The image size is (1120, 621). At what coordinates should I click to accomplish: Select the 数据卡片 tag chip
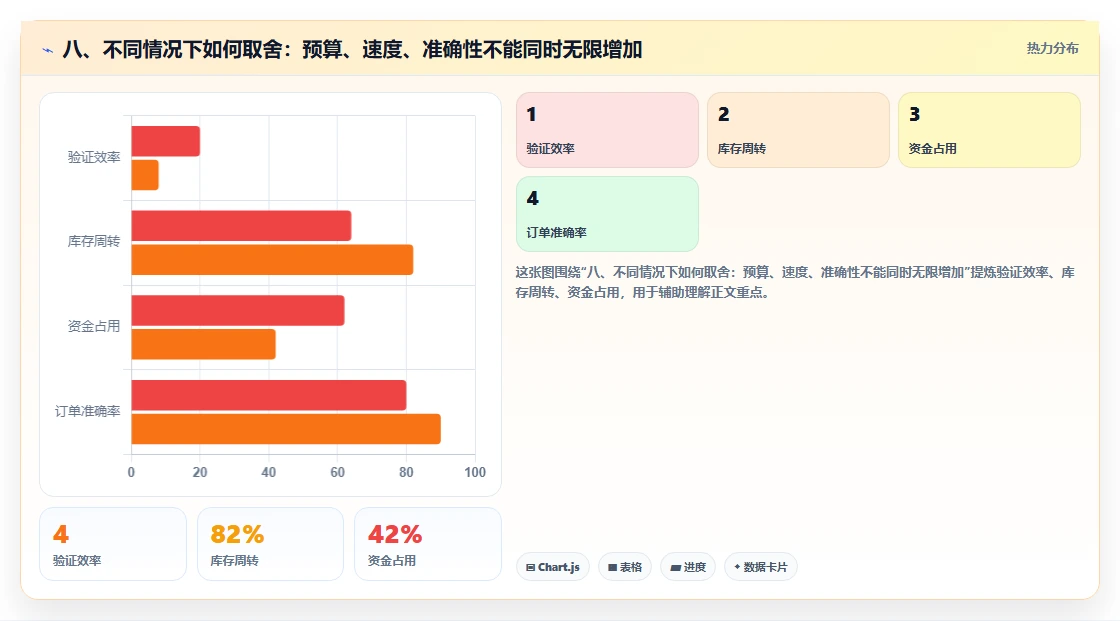(x=761, y=567)
